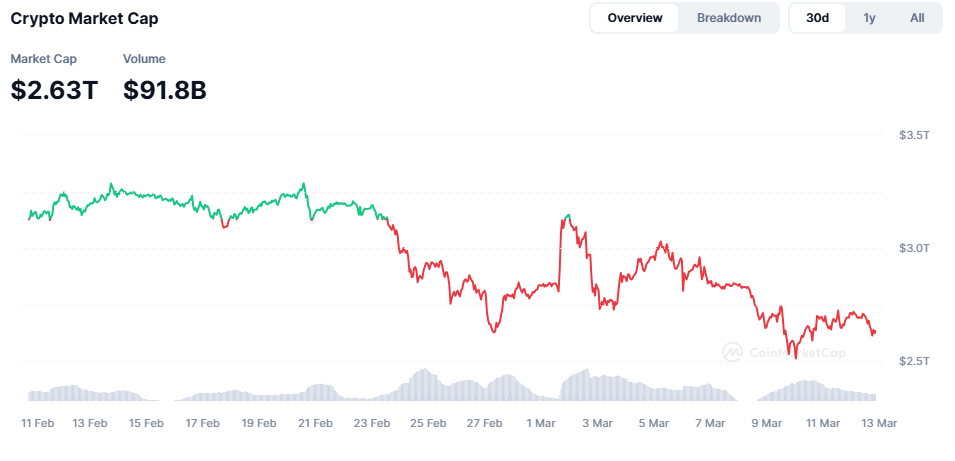Click the $2.5T y-axis label
The image size is (955, 461).
point(915,360)
